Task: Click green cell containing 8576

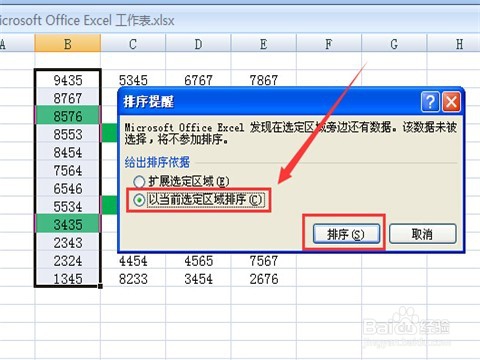Action: coord(68,116)
